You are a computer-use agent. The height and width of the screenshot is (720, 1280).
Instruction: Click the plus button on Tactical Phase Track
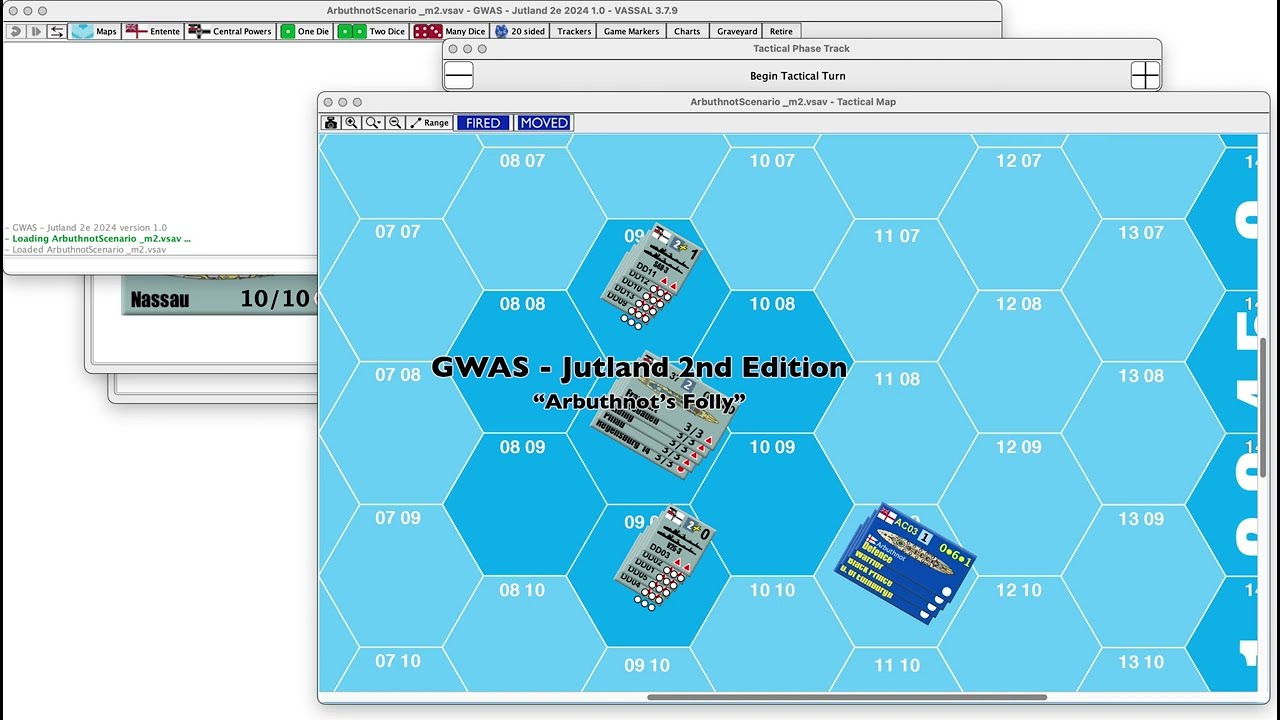coord(1145,75)
